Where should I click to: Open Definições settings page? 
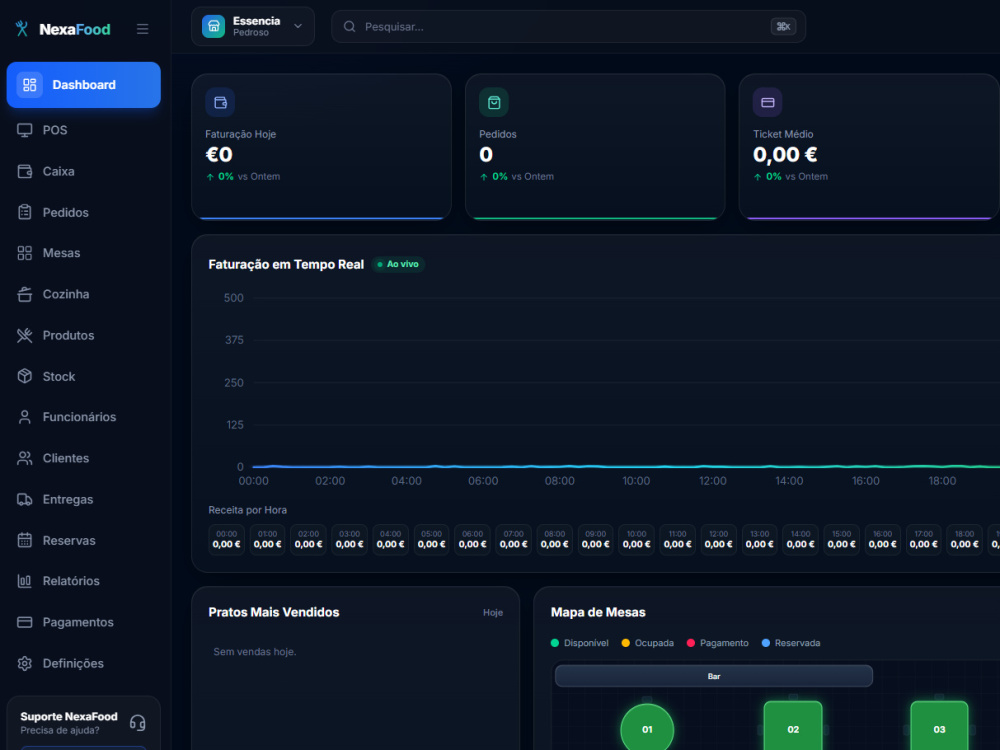point(84,663)
